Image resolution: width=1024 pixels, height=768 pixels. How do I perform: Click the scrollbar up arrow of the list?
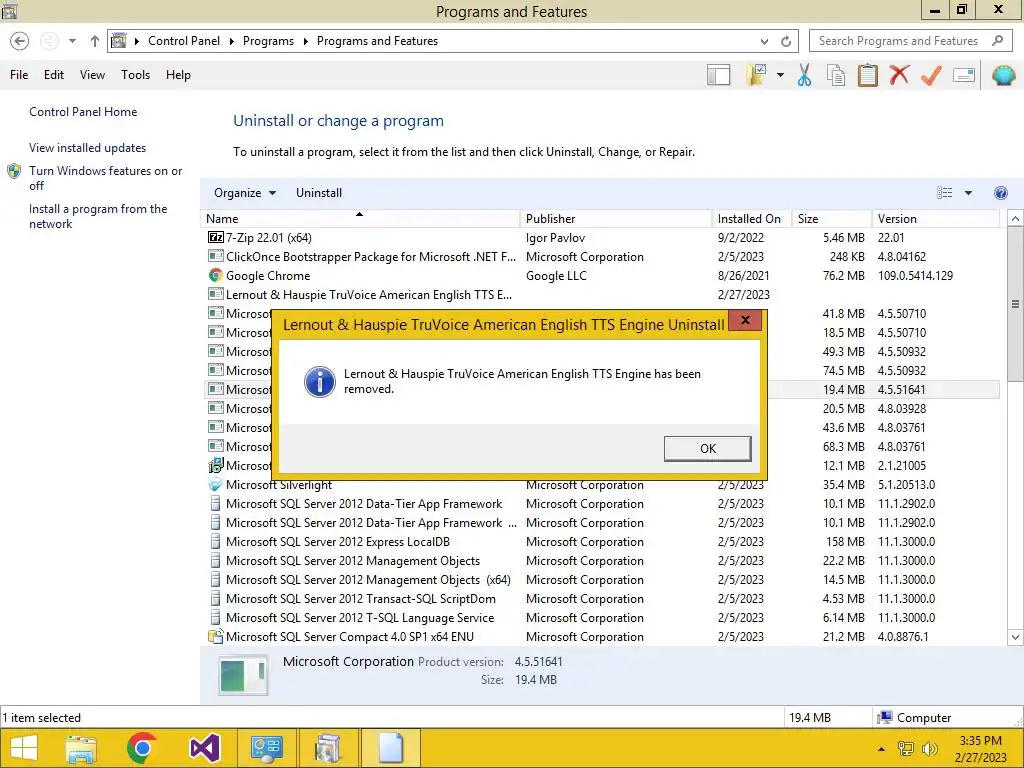point(1016,219)
